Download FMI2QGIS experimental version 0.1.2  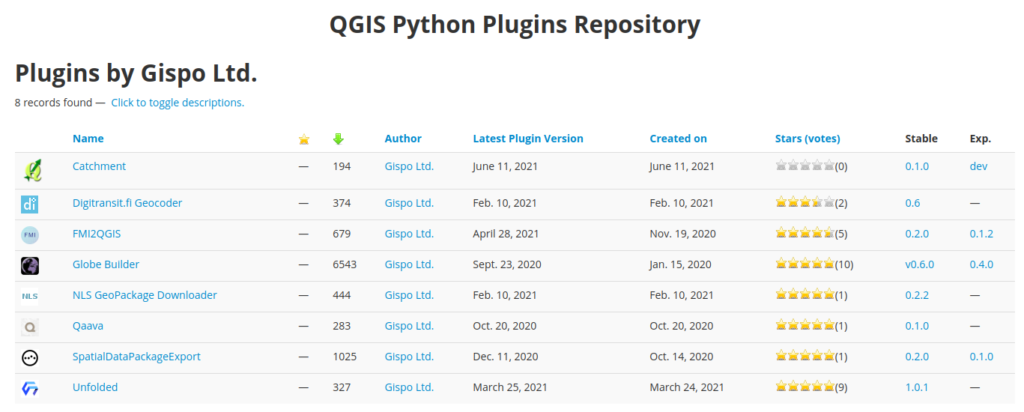coord(982,234)
